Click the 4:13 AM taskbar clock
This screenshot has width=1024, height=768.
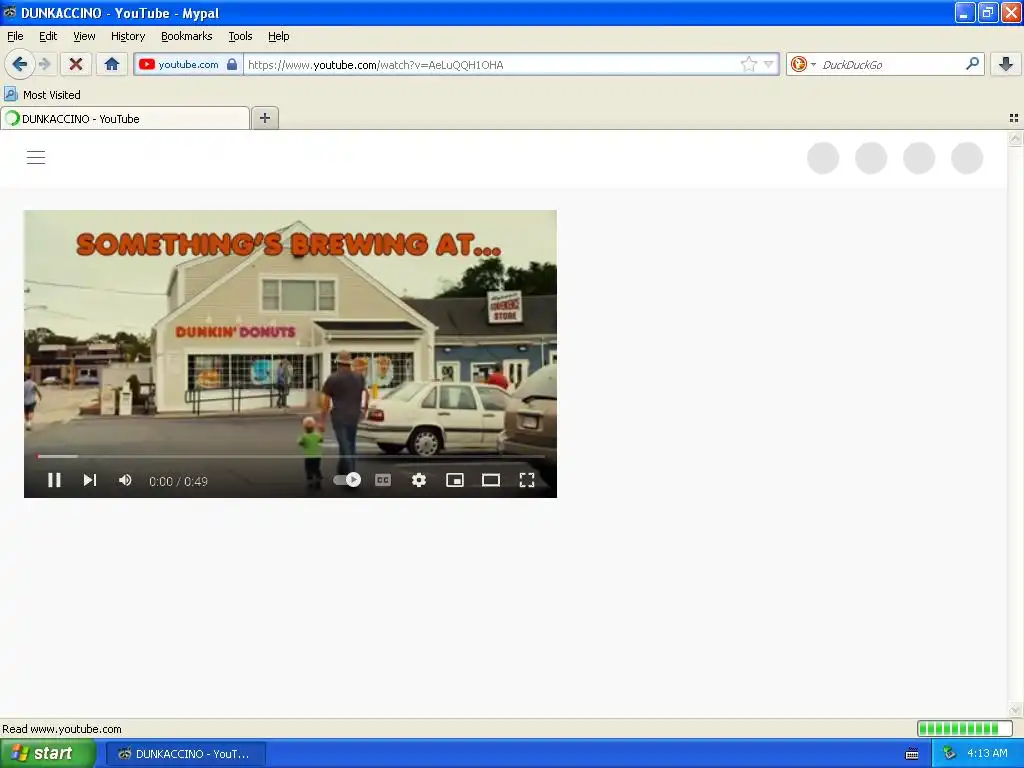987,754
